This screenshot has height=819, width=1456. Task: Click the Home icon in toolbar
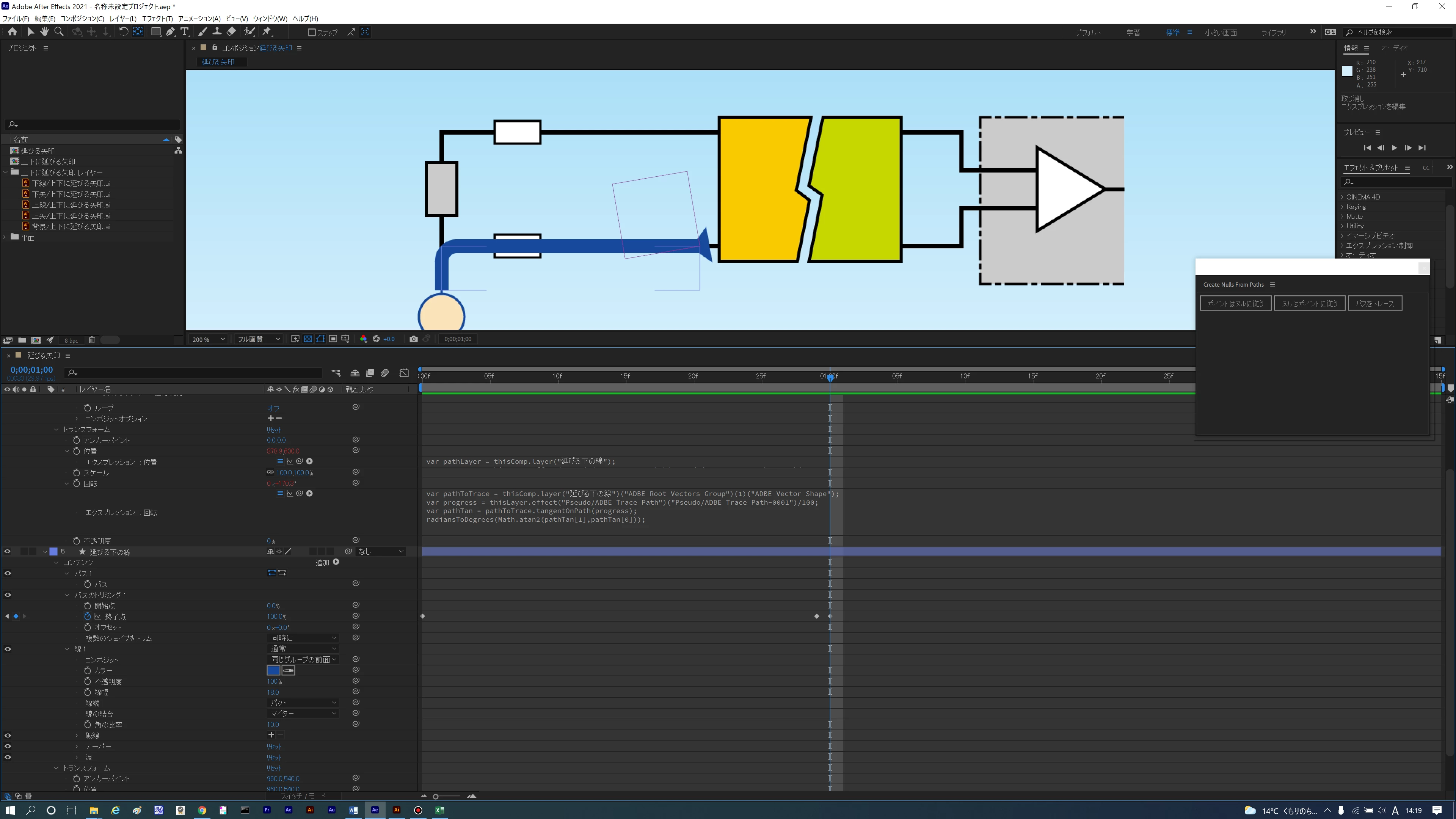pos(13,32)
